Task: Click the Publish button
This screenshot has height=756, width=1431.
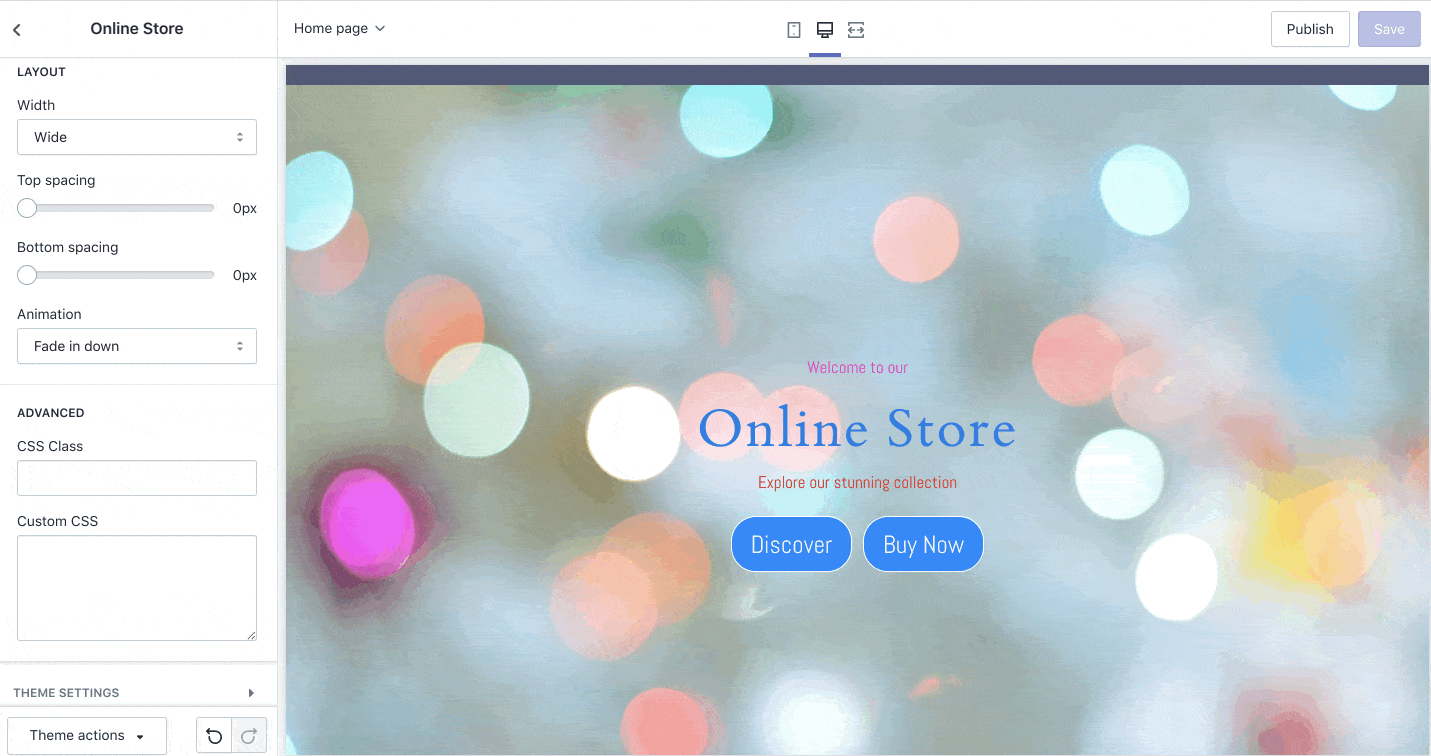Action: point(1310,29)
